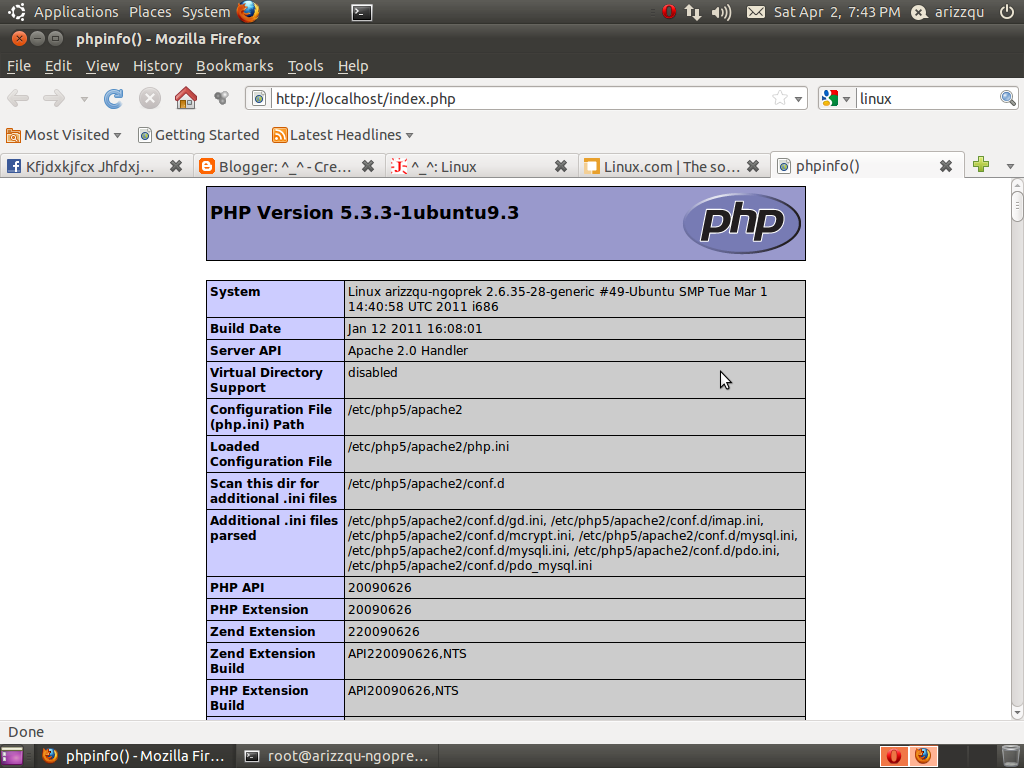Click the PHP Version 5.3.3-1ubuntu9.3 heading
Viewport: 1024px width, 768px height.
[364, 213]
